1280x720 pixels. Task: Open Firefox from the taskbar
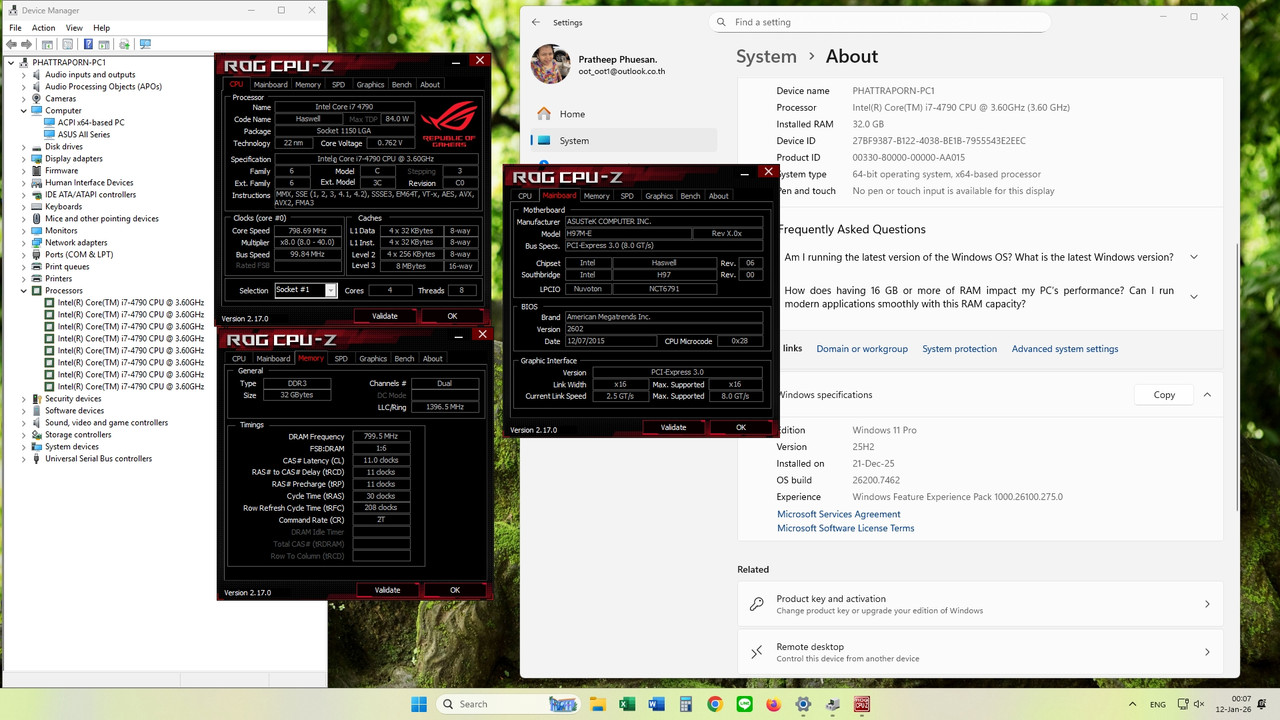click(774, 704)
